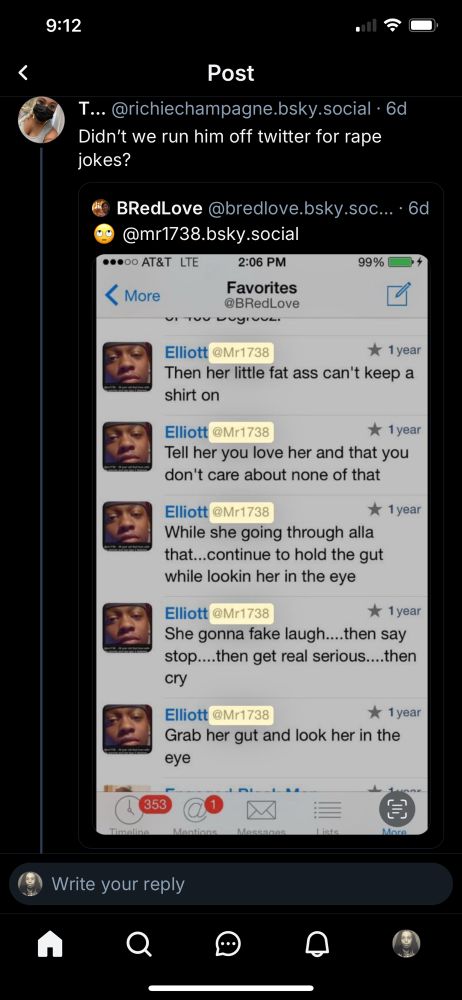Open BRedLove's small avatar
The width and height of the screenshot is (462, 1000).
coord(101,209)
